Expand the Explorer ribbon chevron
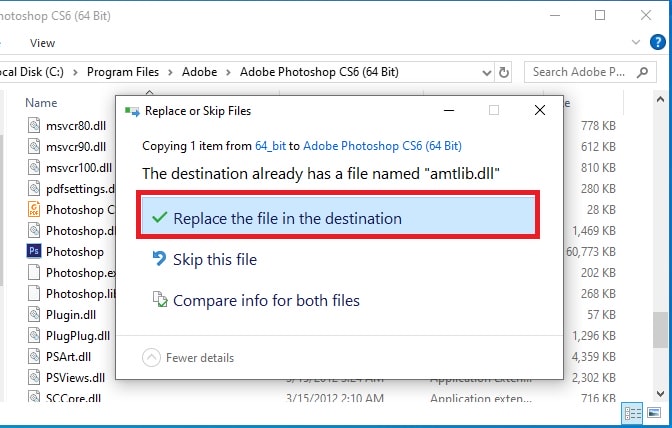Screen dimensions: 672x428 coord(636,42)
